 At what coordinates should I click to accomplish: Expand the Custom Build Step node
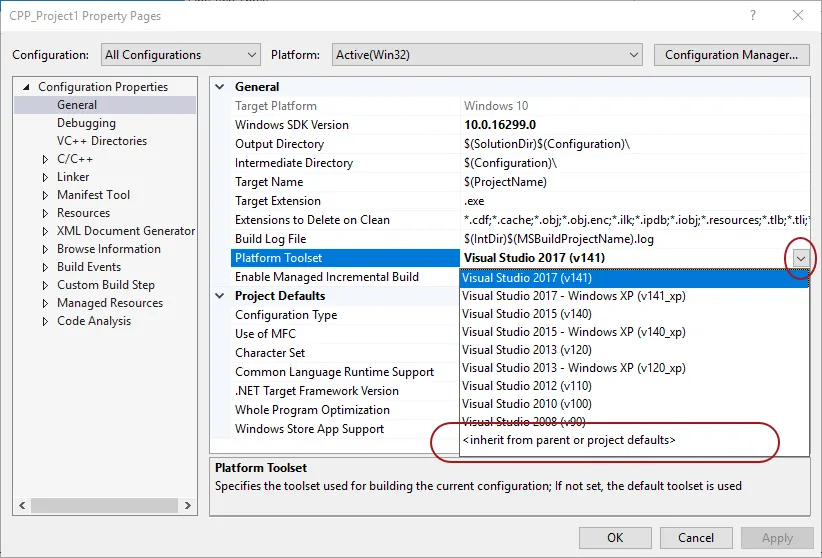point(46,285)
